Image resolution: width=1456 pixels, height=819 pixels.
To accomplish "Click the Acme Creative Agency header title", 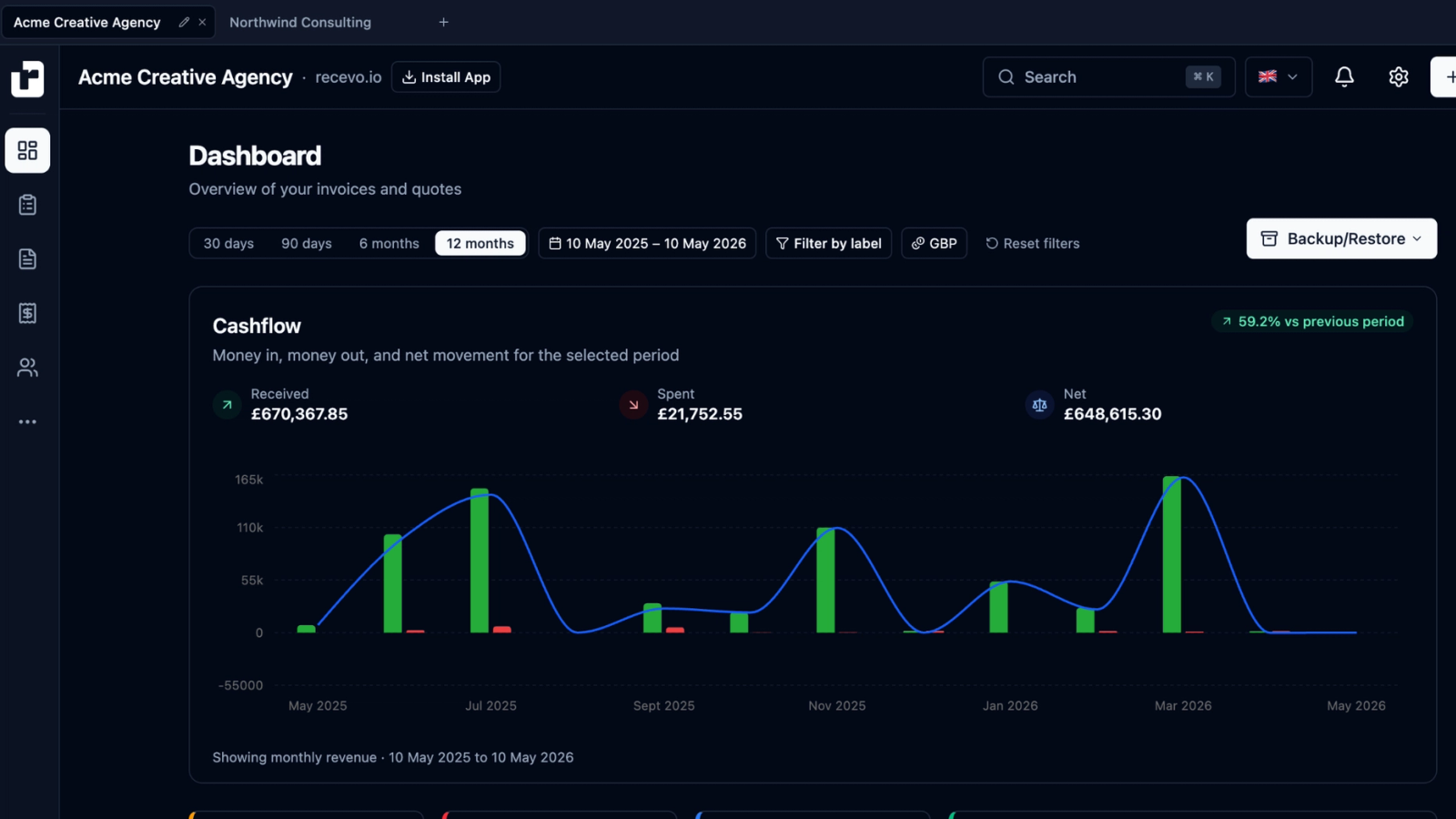I will pos(186,77).
